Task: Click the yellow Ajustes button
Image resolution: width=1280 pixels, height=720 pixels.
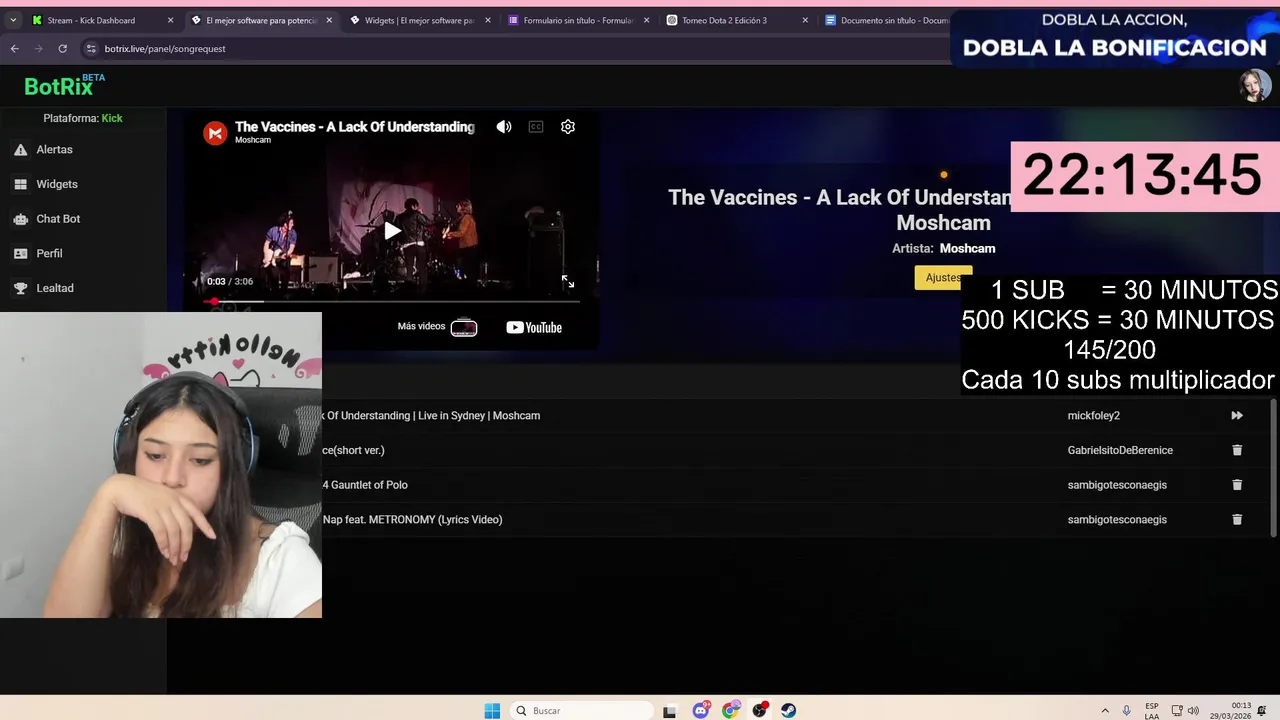Action: pyautogui.click(x=942, y=278)
